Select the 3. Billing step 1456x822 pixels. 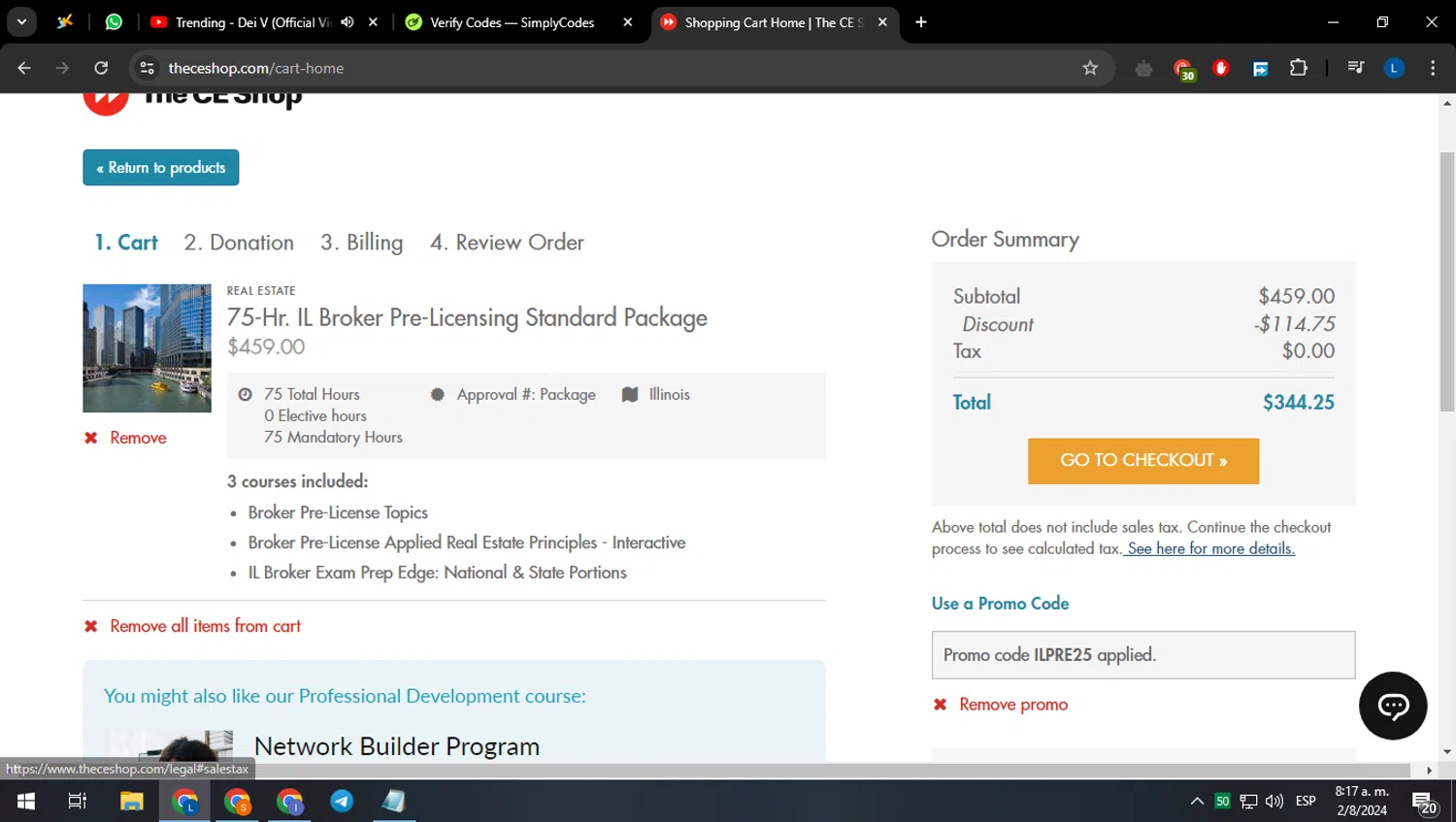point(362,243)
